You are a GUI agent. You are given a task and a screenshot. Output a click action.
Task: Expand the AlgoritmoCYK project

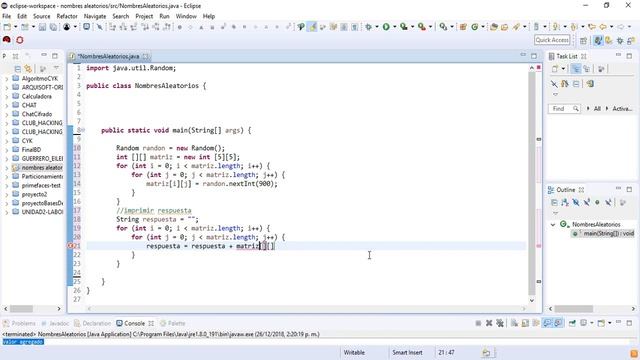pyautogui.click(x=6, y=78)
